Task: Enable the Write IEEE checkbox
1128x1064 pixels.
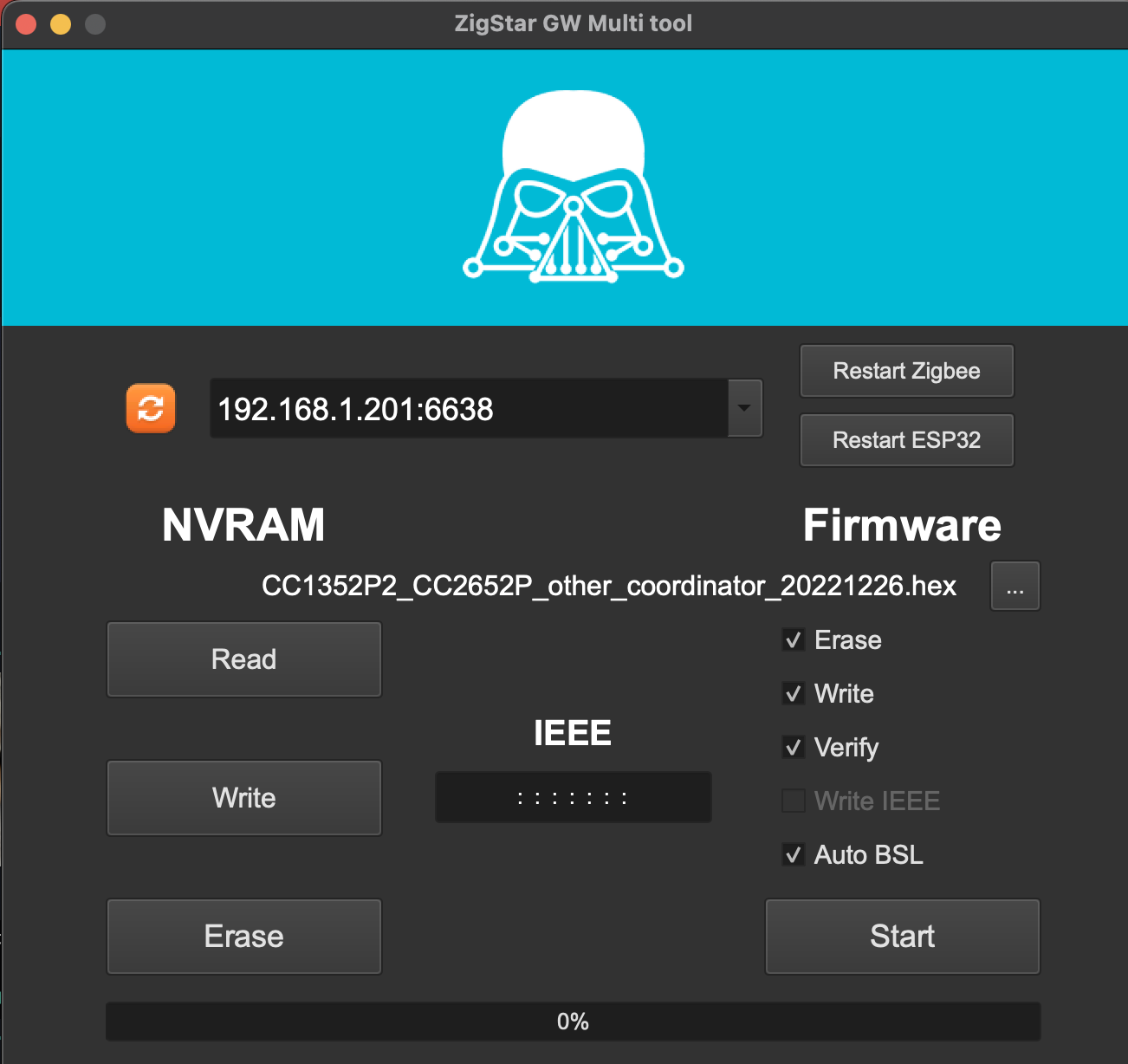Action: pos(793,801)
